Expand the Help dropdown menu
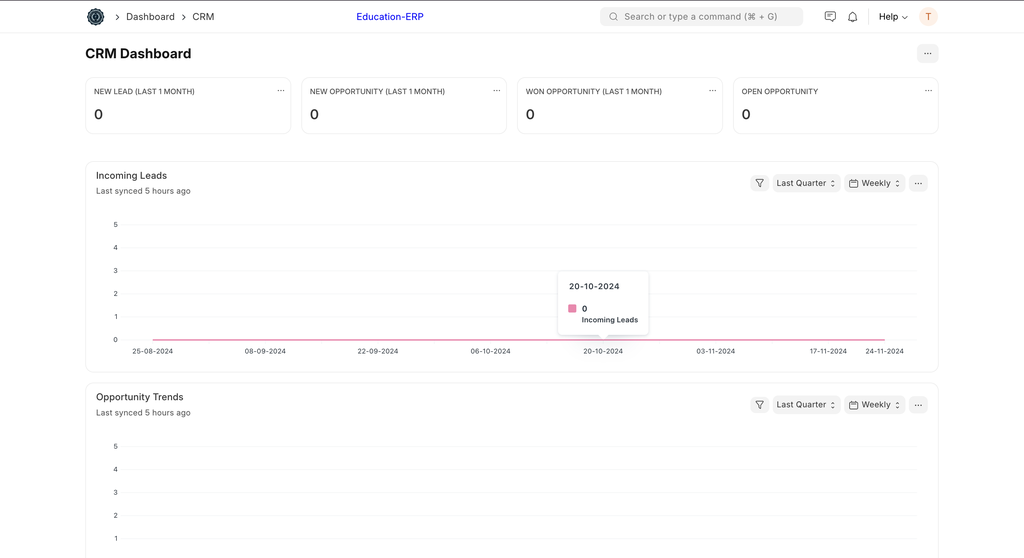 coord(893,17)
